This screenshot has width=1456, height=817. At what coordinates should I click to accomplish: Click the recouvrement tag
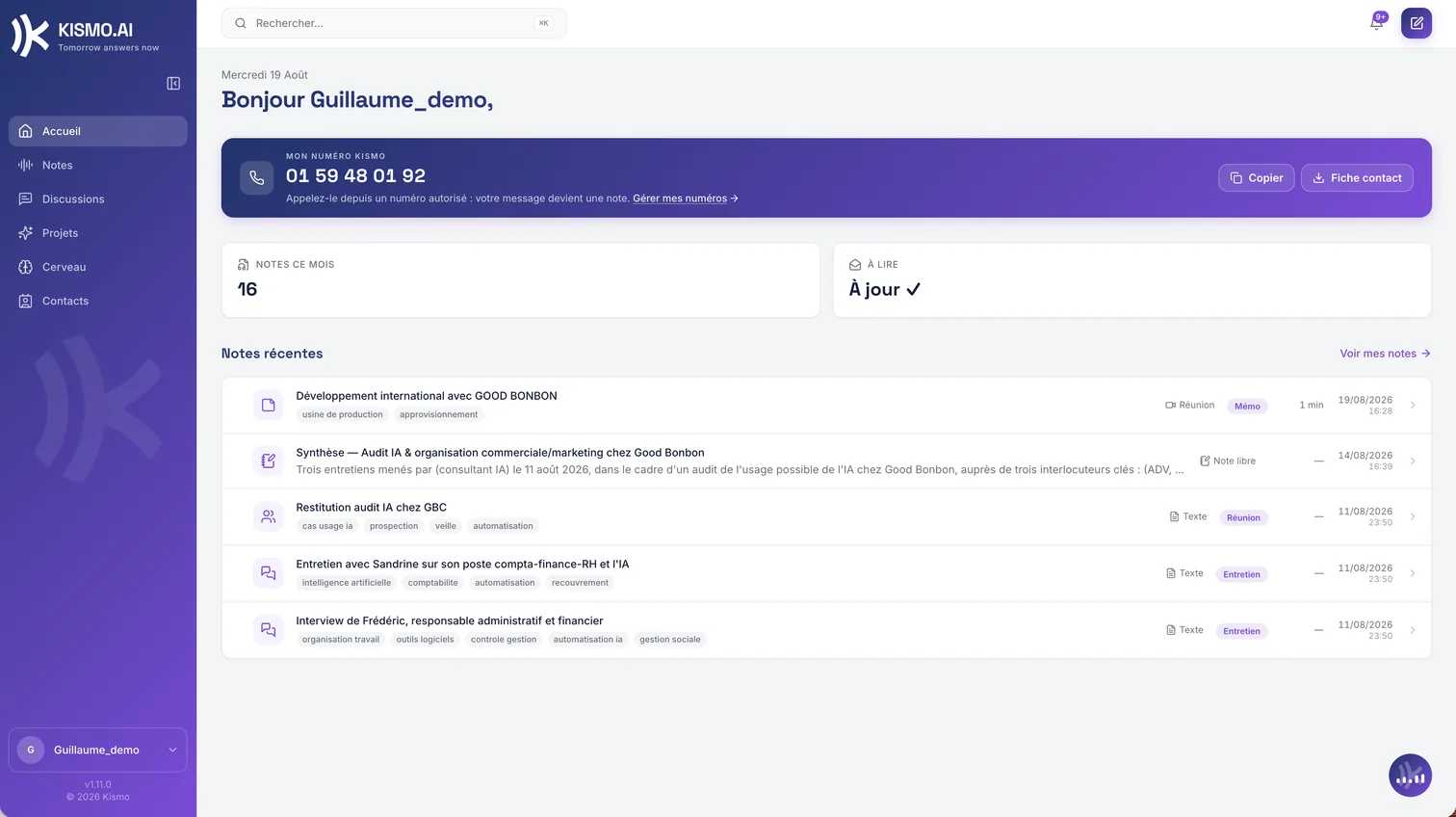tap(580, 583)
